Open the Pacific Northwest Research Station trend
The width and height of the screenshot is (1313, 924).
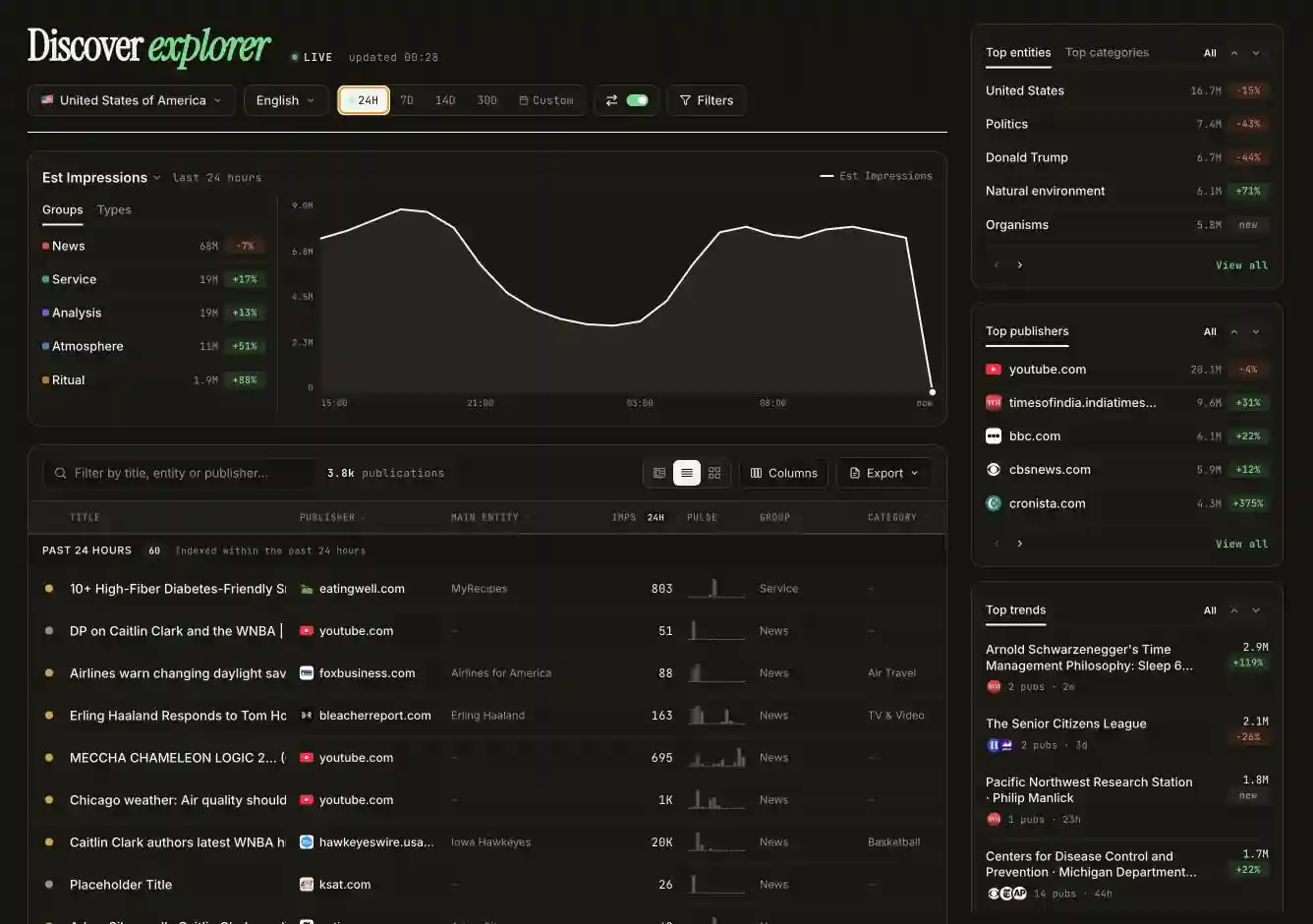tap(1127, 800)
